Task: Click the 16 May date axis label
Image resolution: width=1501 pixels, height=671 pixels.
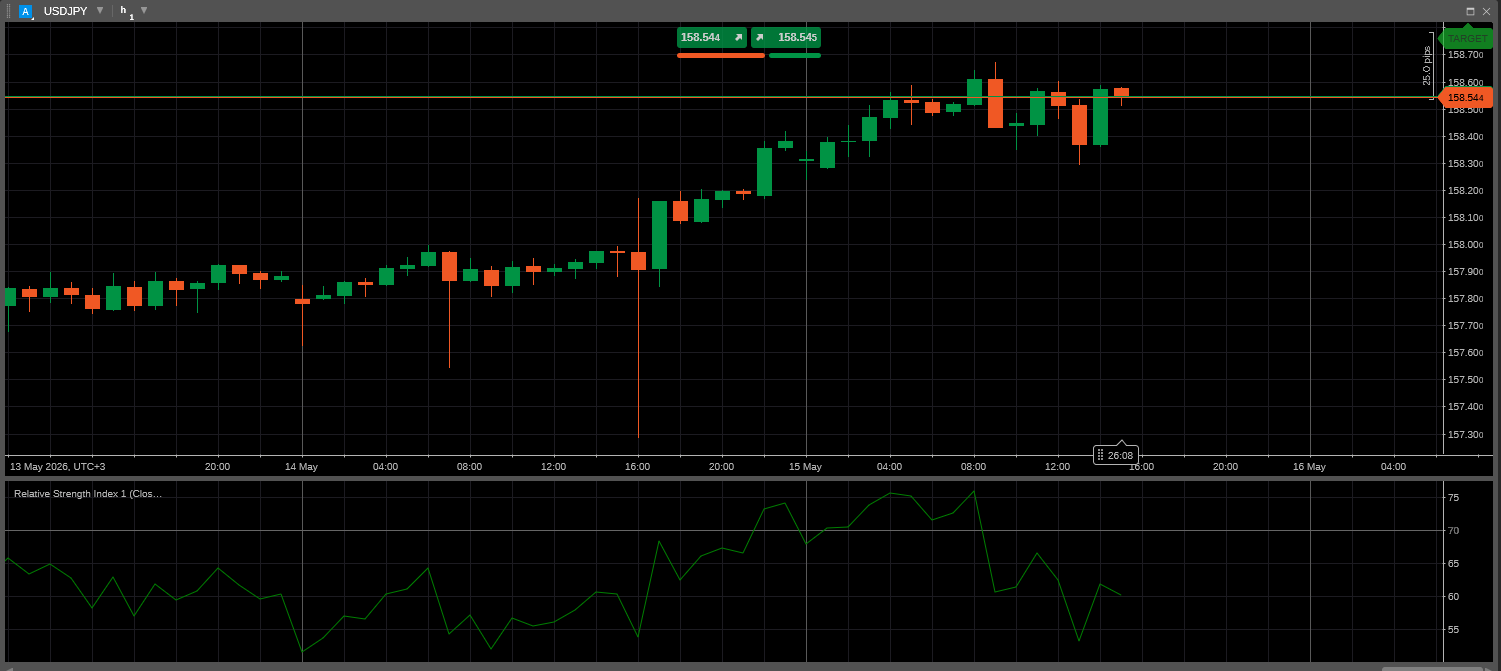Action: pyautogui.click(x=1309, y=466)
